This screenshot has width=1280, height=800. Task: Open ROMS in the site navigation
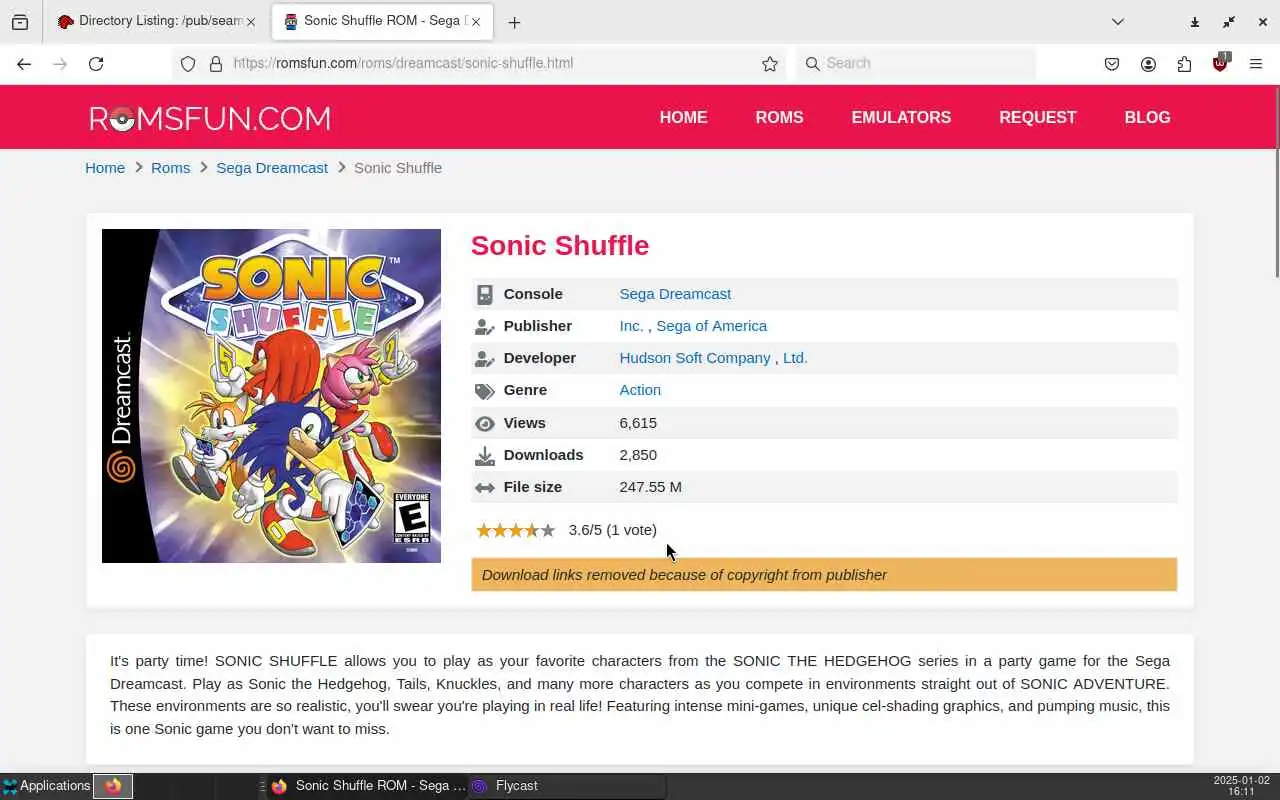(x=779, y=117)
